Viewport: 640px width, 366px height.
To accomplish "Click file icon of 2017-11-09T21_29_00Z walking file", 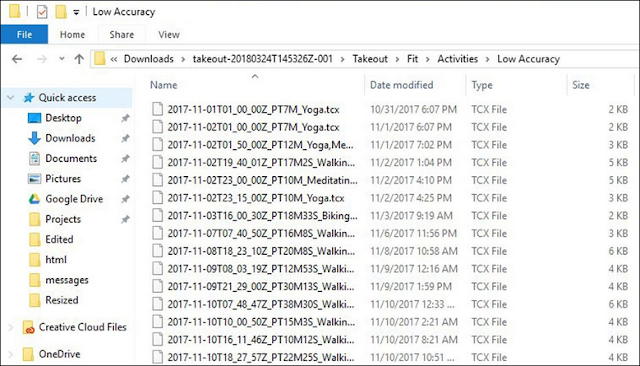I will pyautogui.click(x=158, y=286).
